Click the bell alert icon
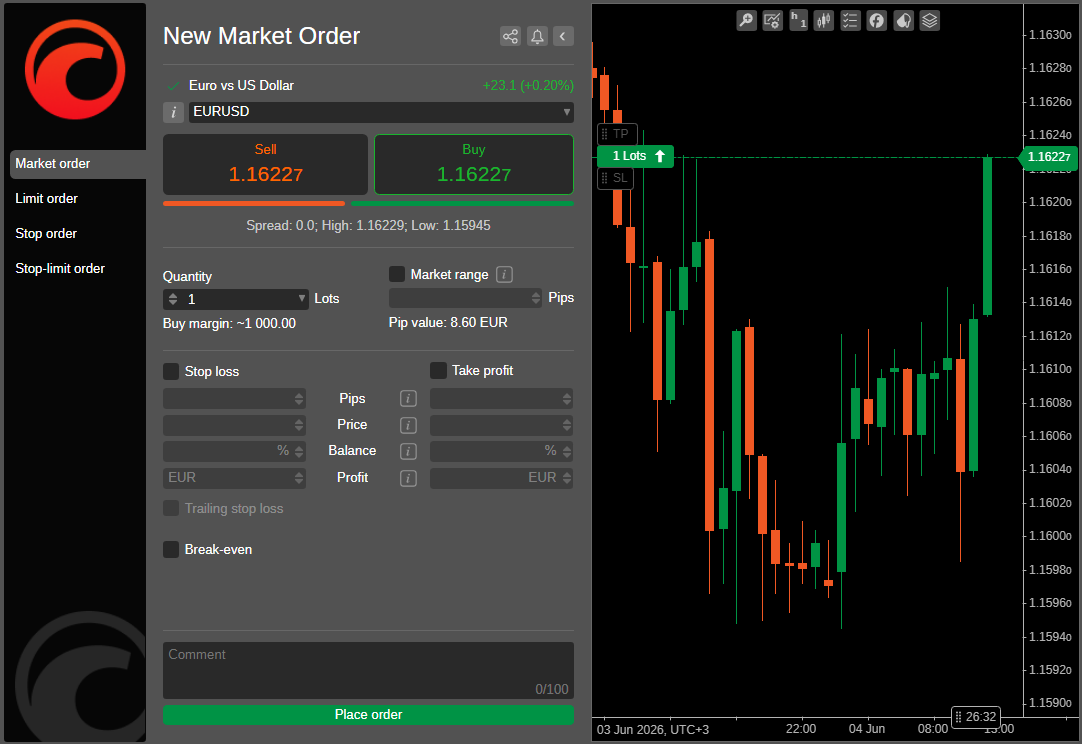The image size is (1082, 744). tap(537, 36)
